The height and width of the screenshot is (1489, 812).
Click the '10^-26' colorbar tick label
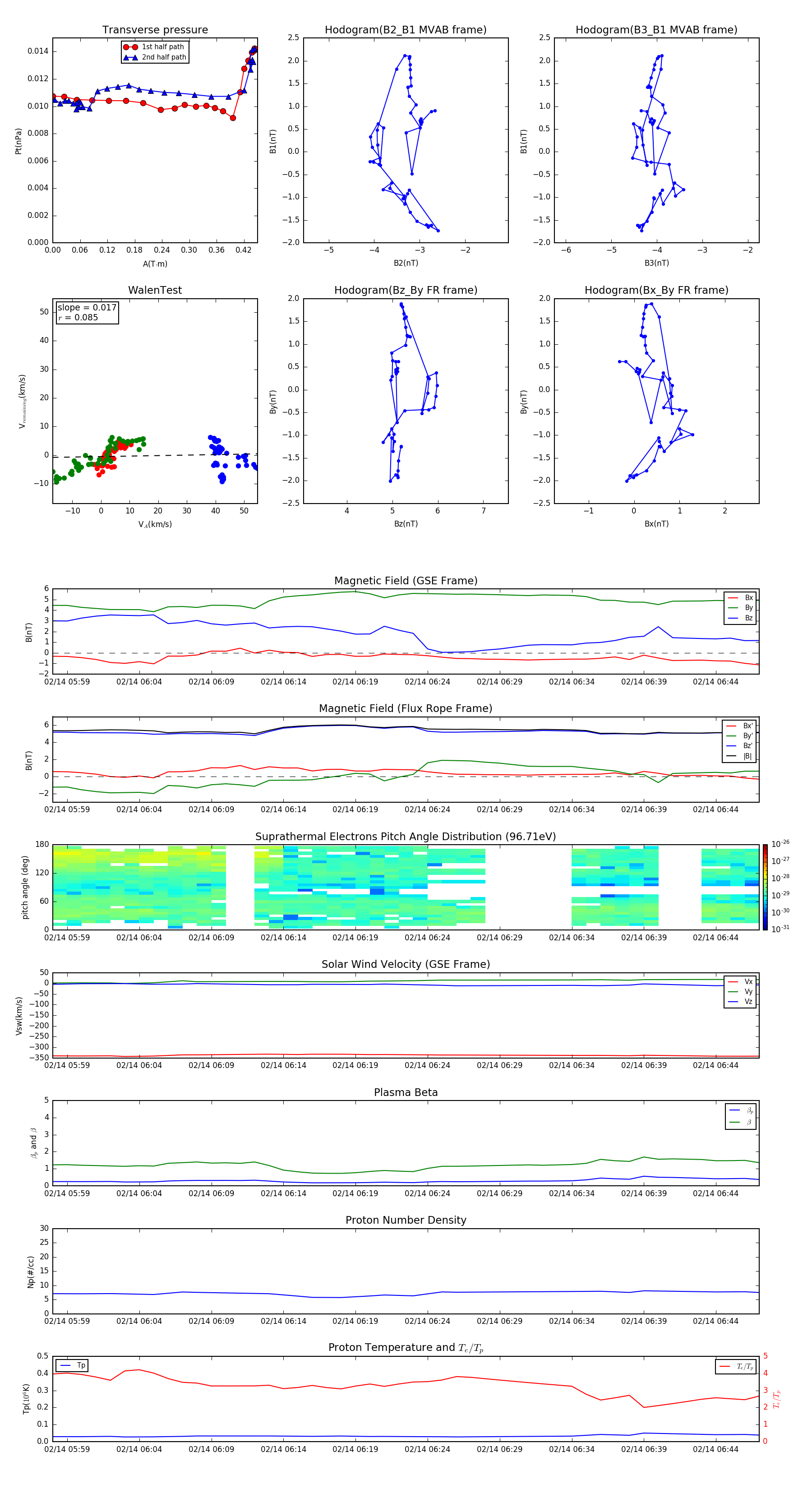point(780,844)
